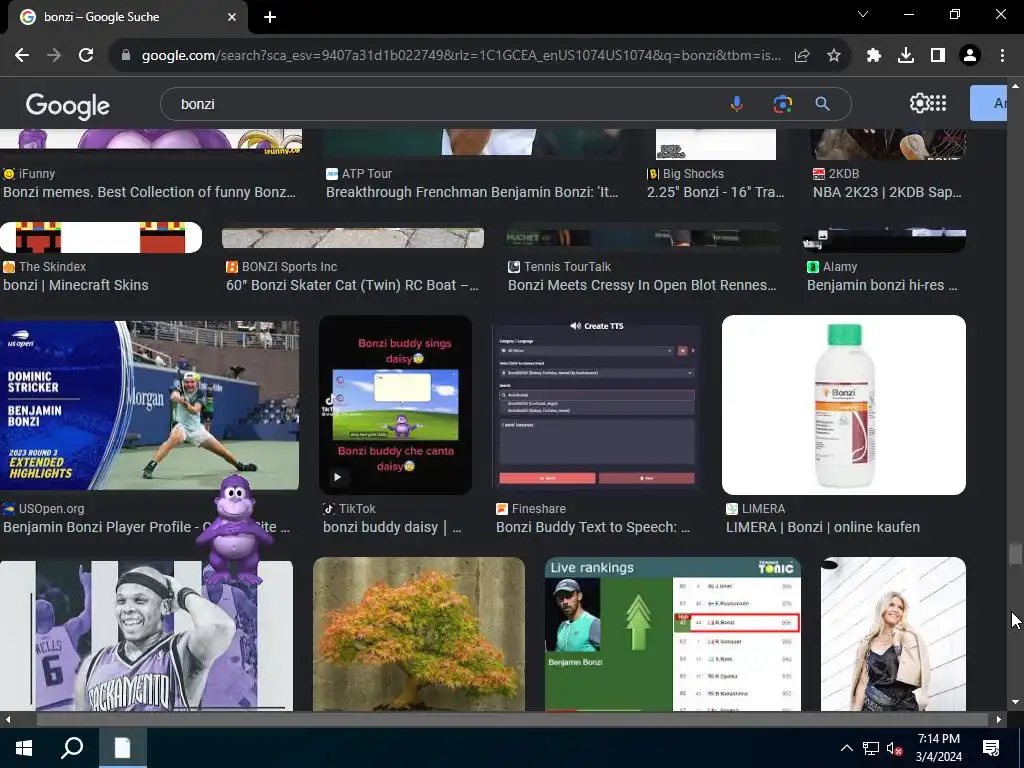Viewport: 1024px width, 768px height.
Task: Open the notification center icon
Action: (x=991, y=748)
